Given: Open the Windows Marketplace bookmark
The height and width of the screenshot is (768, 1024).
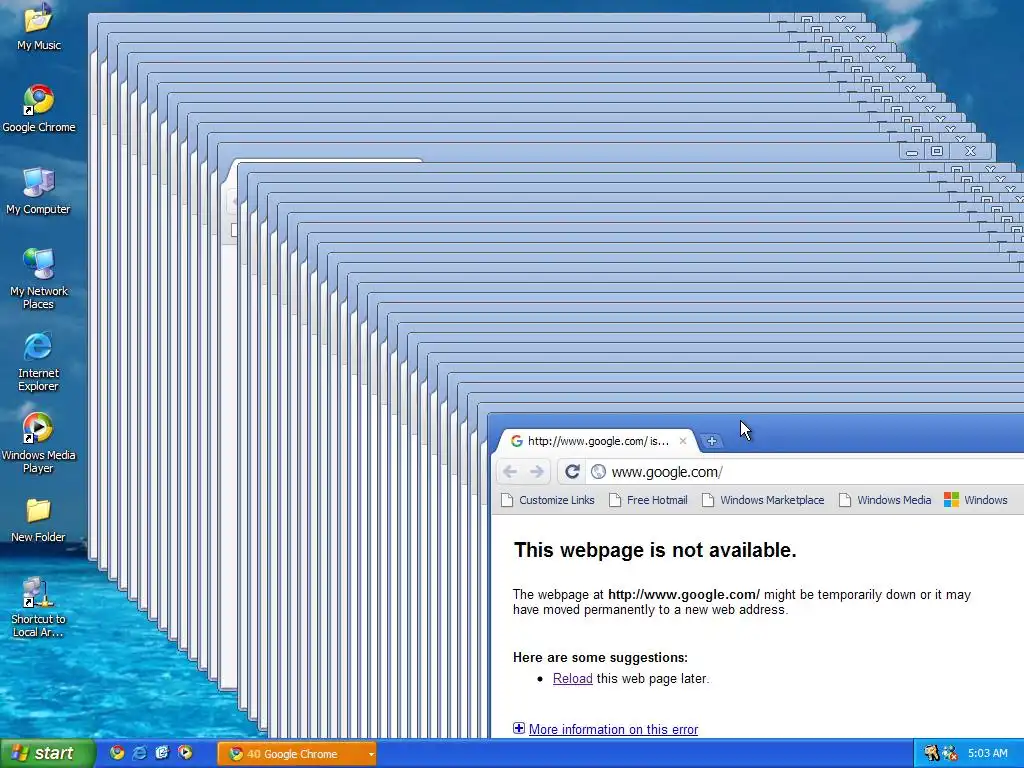Looking at the screenshot, I should pyautogui.click(x=763, y=500).
